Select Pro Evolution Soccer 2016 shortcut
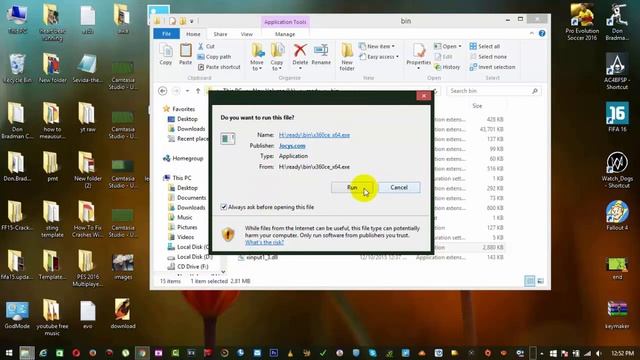 point(582,22)
